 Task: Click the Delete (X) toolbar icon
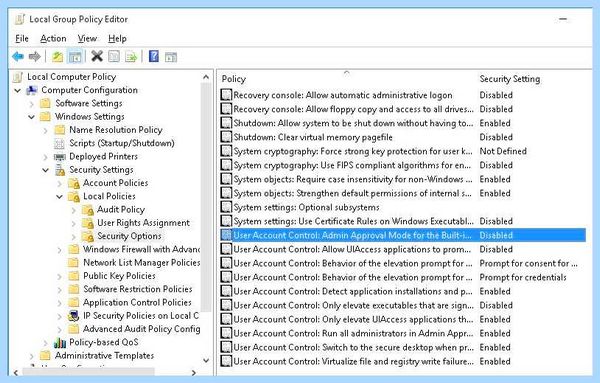[x=97, y=57]
